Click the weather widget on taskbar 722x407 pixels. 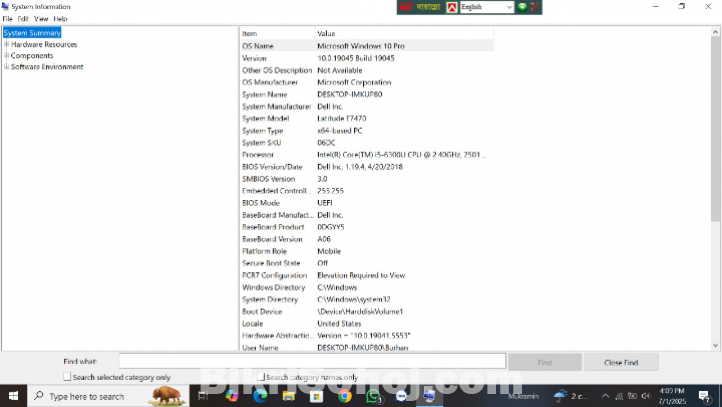[x=570, y=396]
